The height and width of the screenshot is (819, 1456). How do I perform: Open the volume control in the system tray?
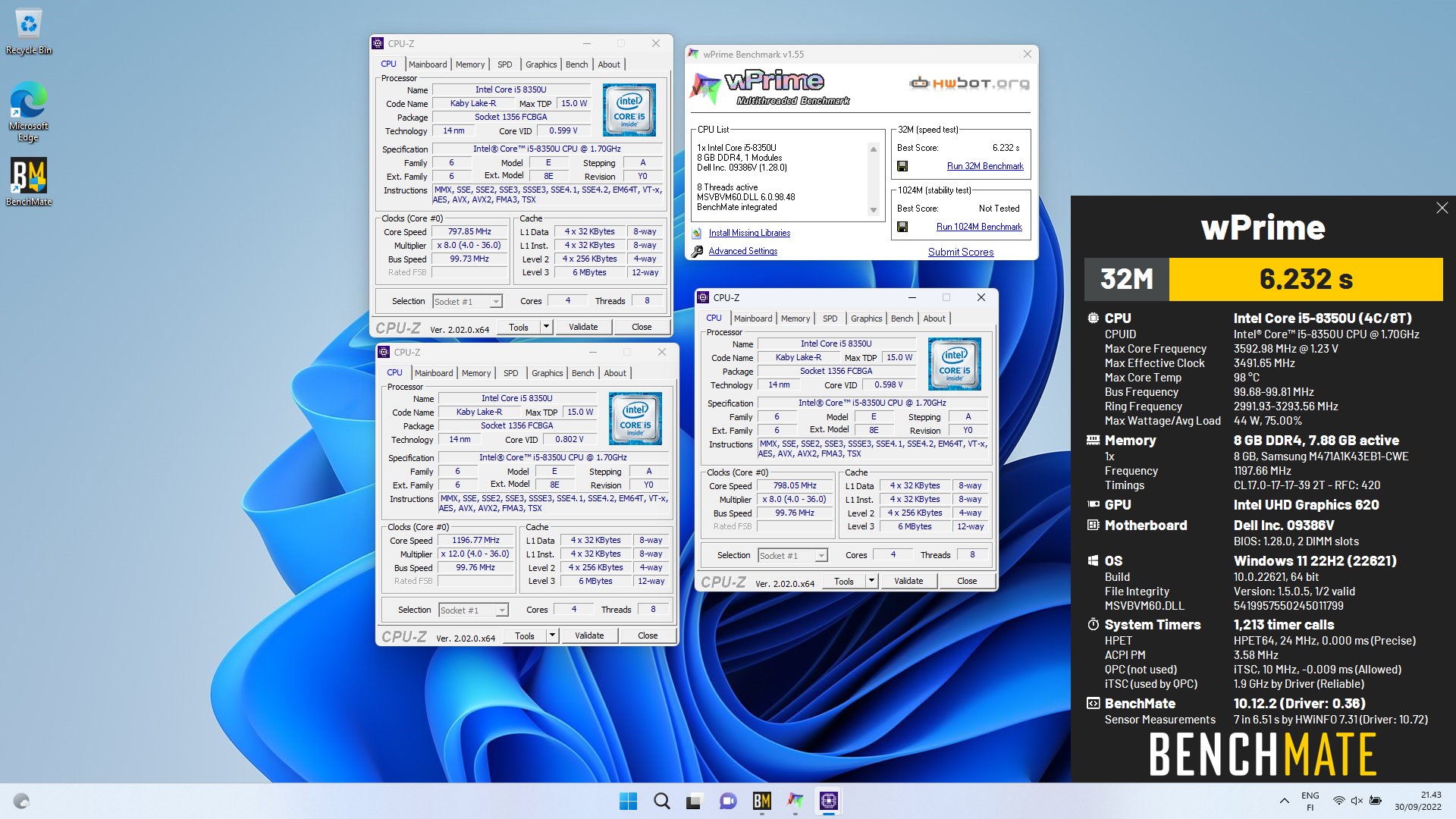1357,801
